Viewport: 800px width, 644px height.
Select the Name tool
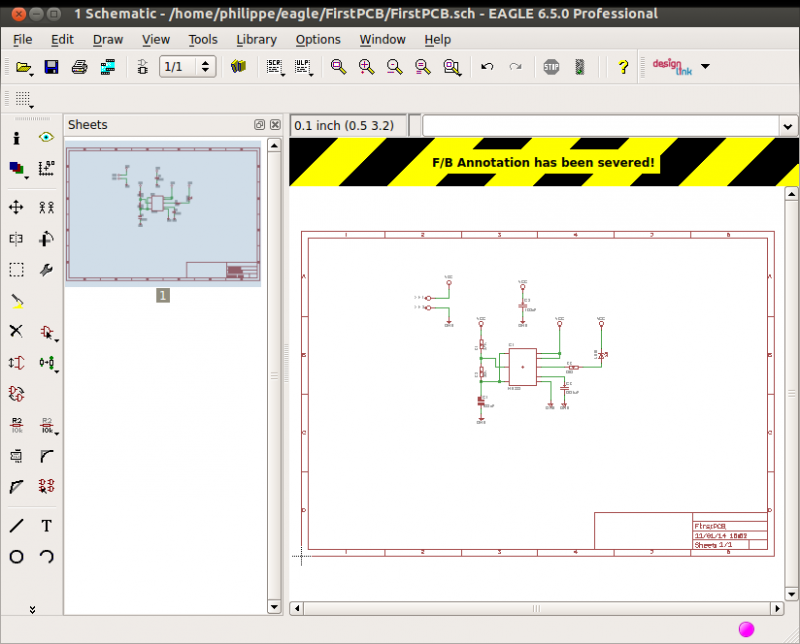point(17,425)
